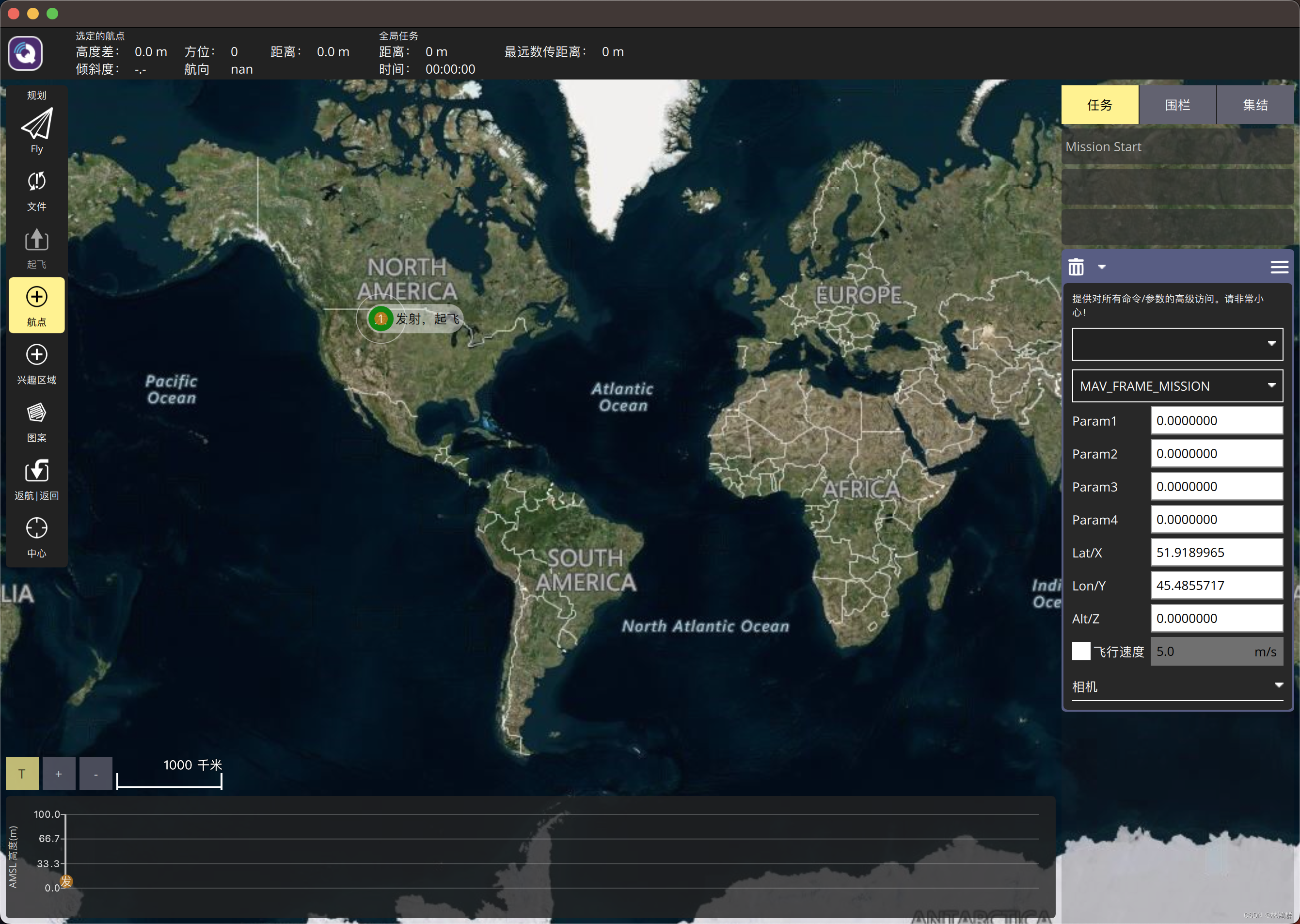
Task: Click the 中心 center map tool
Action: pyautogui.click(x=36, y=538)
